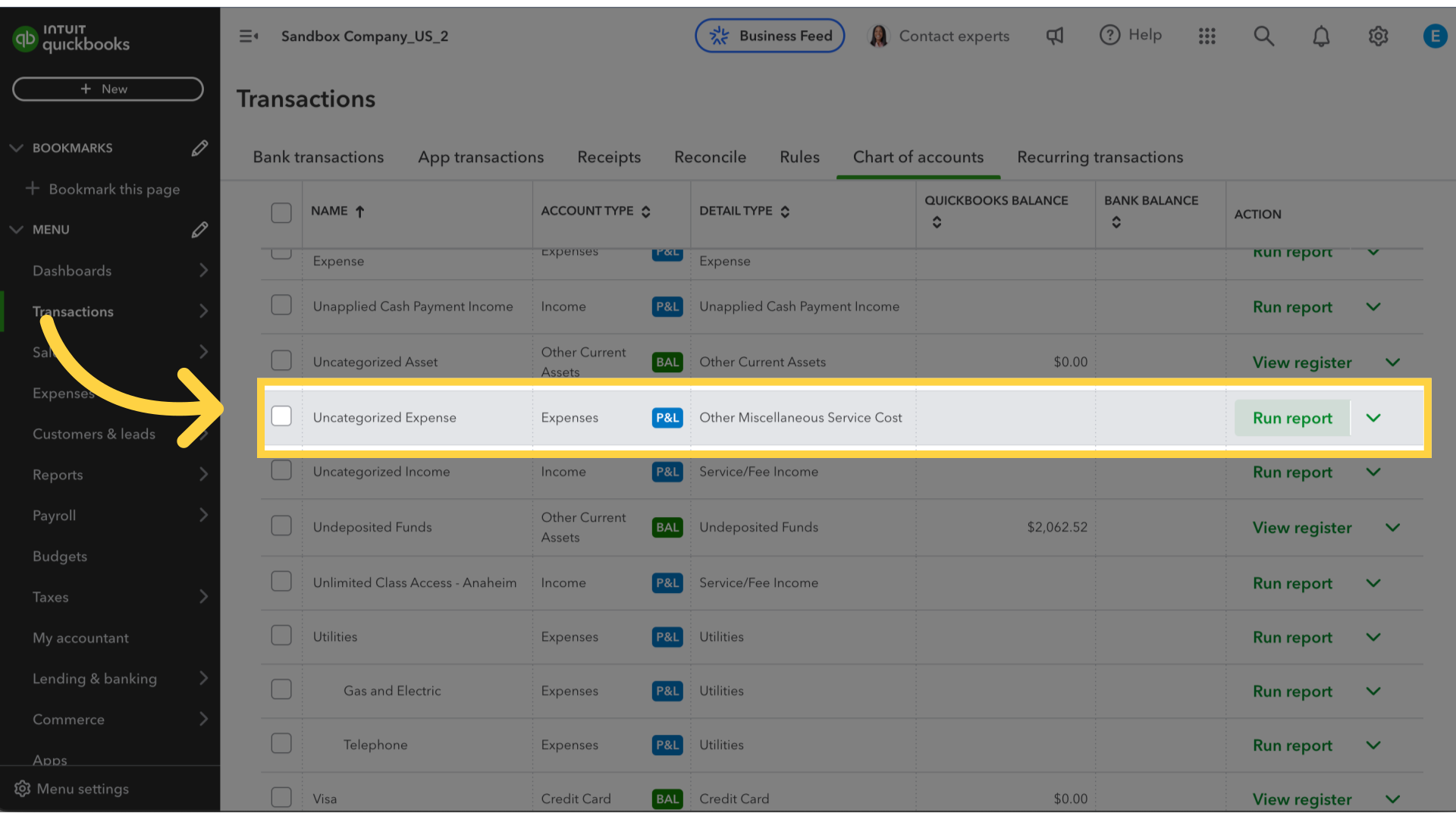The width and height of the screenshot is (1456, 819).
Task: Edit bookmarks with the pencil icon
Action: coord(199,148)
